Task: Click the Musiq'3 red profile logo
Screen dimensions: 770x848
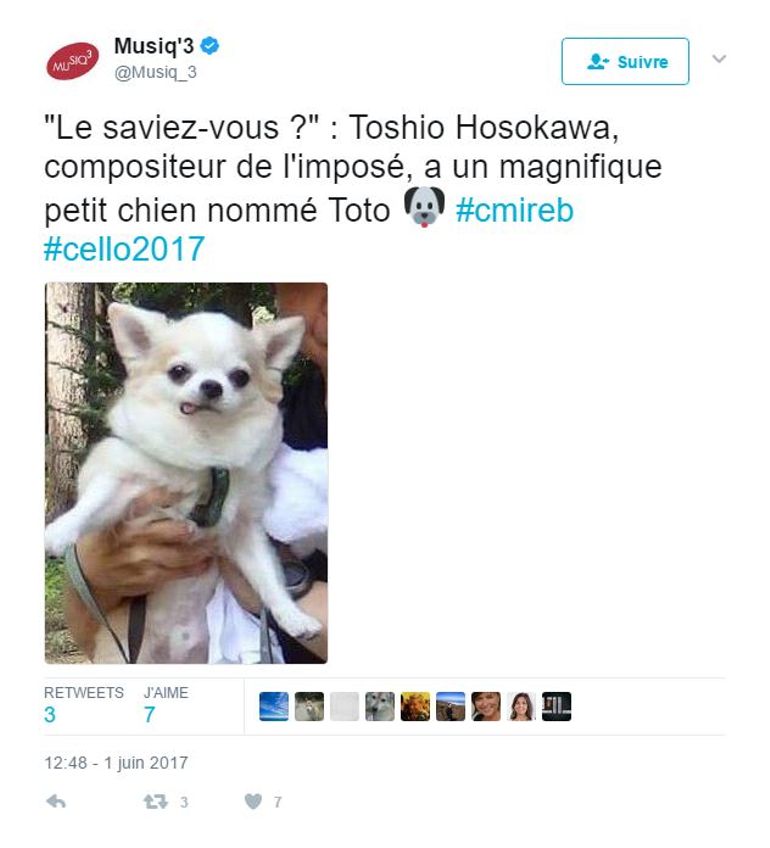Action: pyautogui.click(x=72, y=61)
